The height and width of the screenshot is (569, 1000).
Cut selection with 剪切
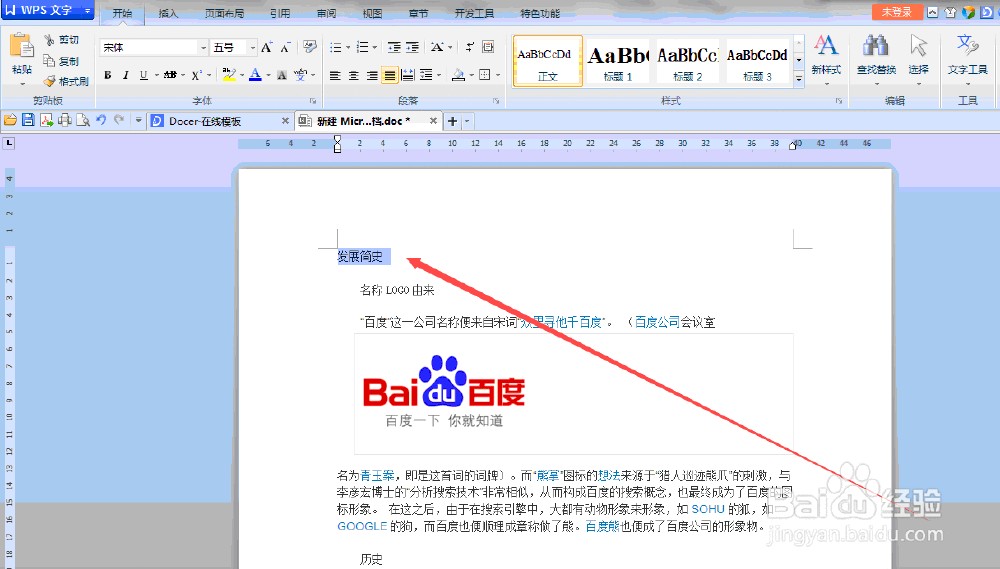tap(61, 40)
